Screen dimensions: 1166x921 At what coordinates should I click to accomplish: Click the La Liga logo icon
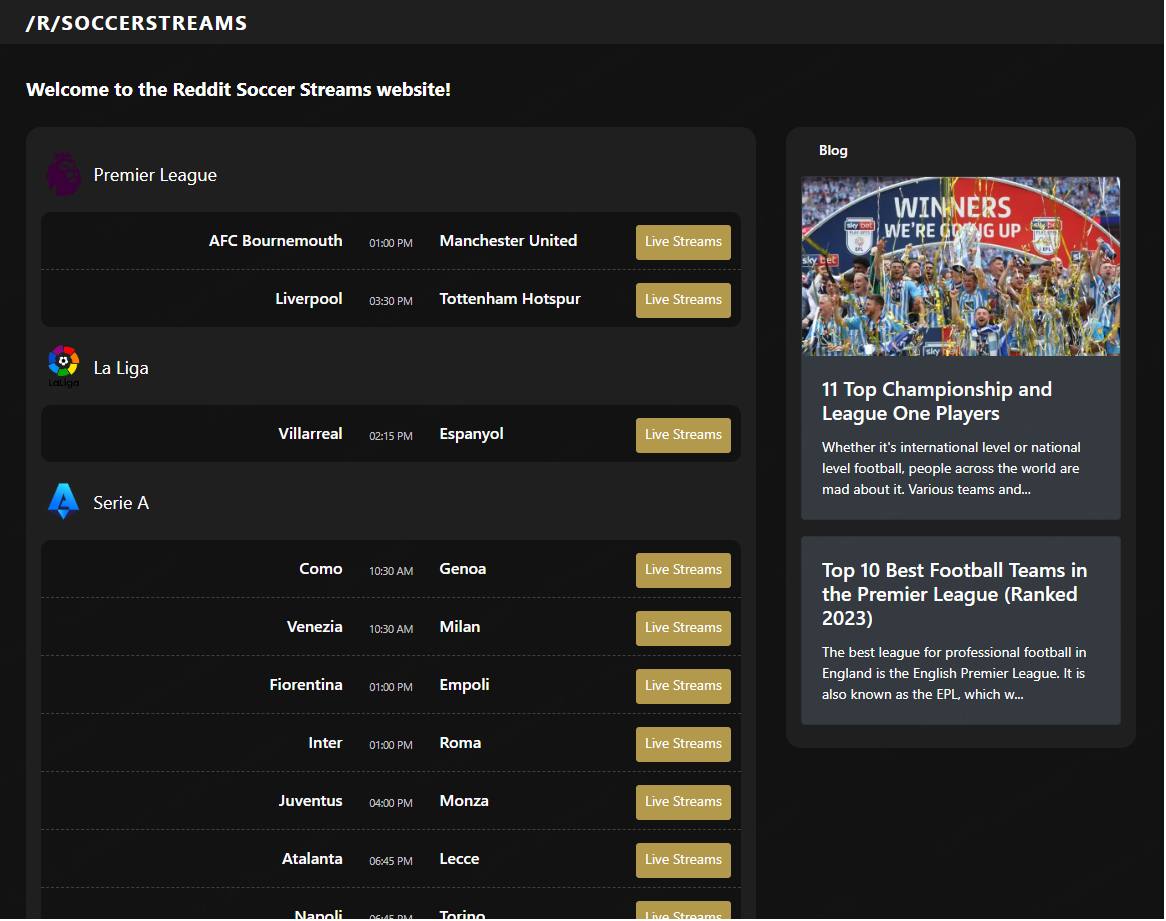tap(63, 367)
